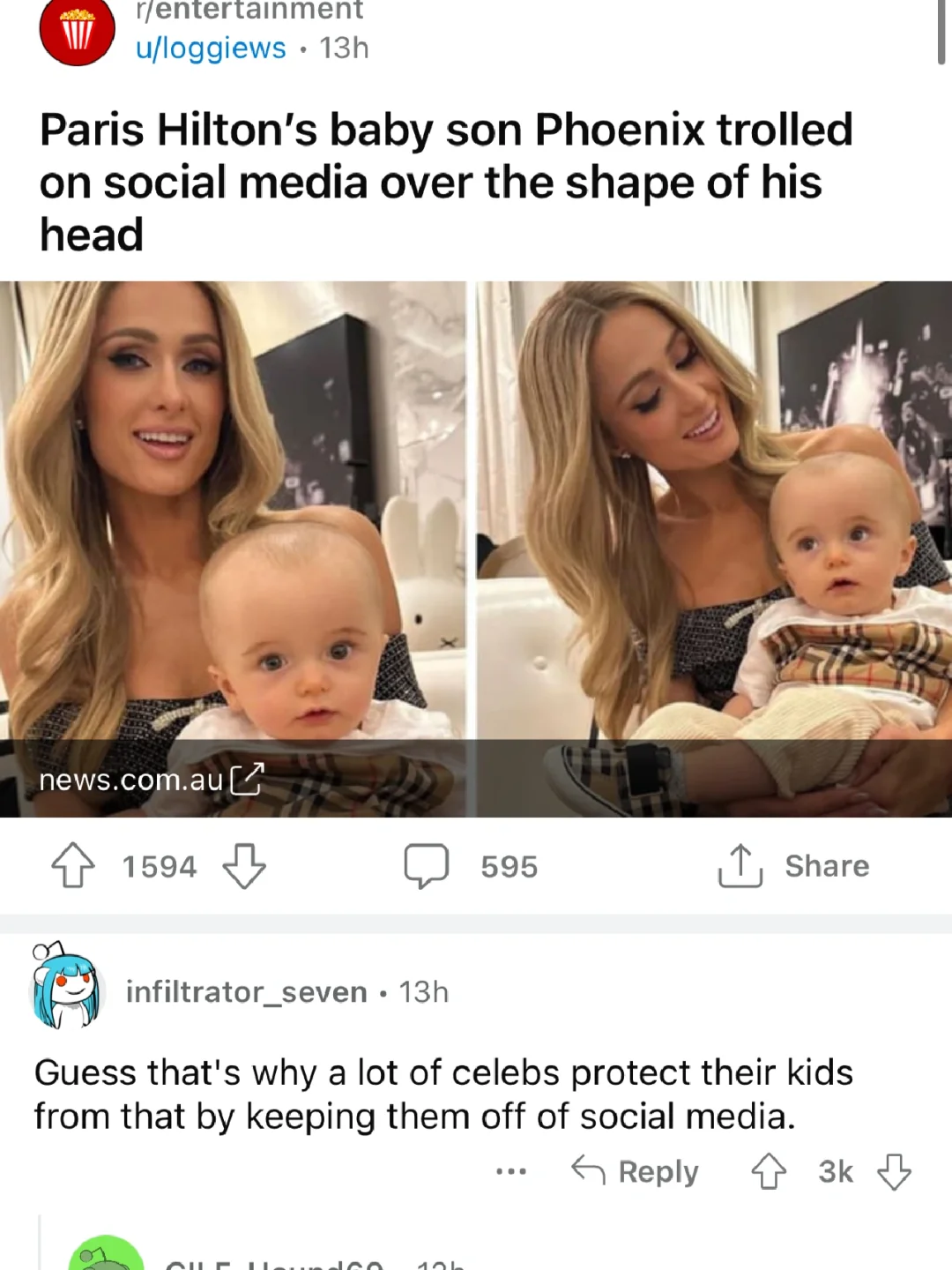Tap the share arrow icon
Viewport: 952px width, 1270px height.
coord(740,865)
